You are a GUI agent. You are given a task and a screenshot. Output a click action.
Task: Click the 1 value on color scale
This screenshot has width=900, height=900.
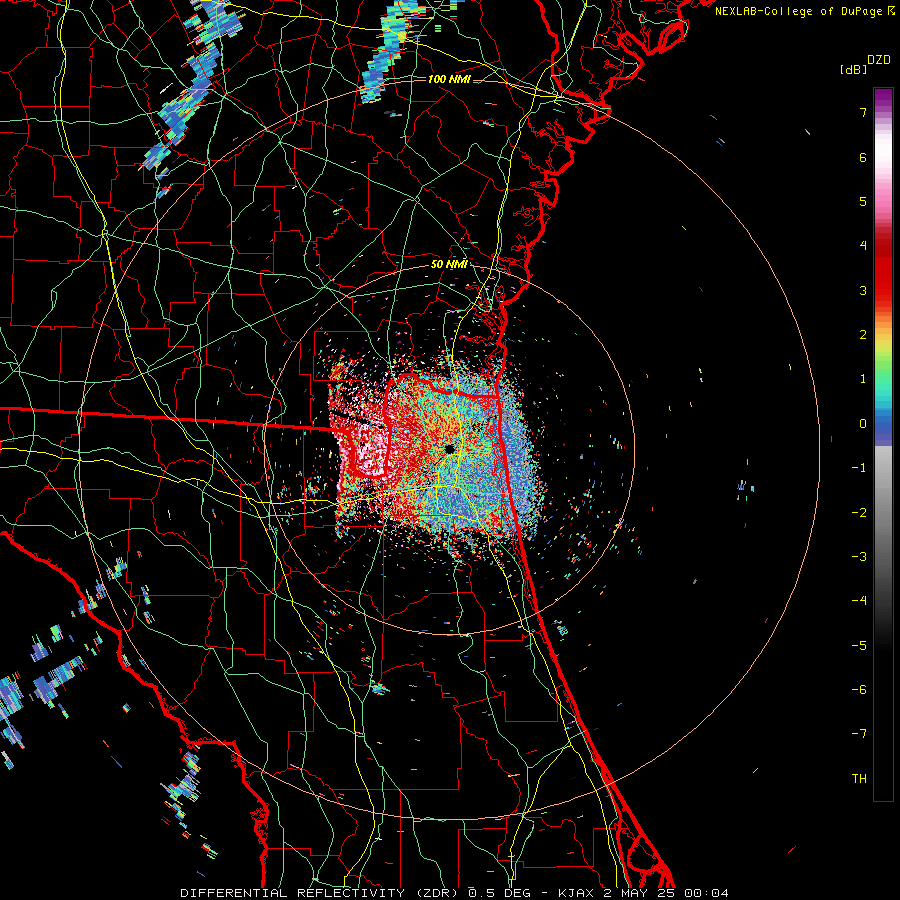pyautogui.click(x=863, y=379)
